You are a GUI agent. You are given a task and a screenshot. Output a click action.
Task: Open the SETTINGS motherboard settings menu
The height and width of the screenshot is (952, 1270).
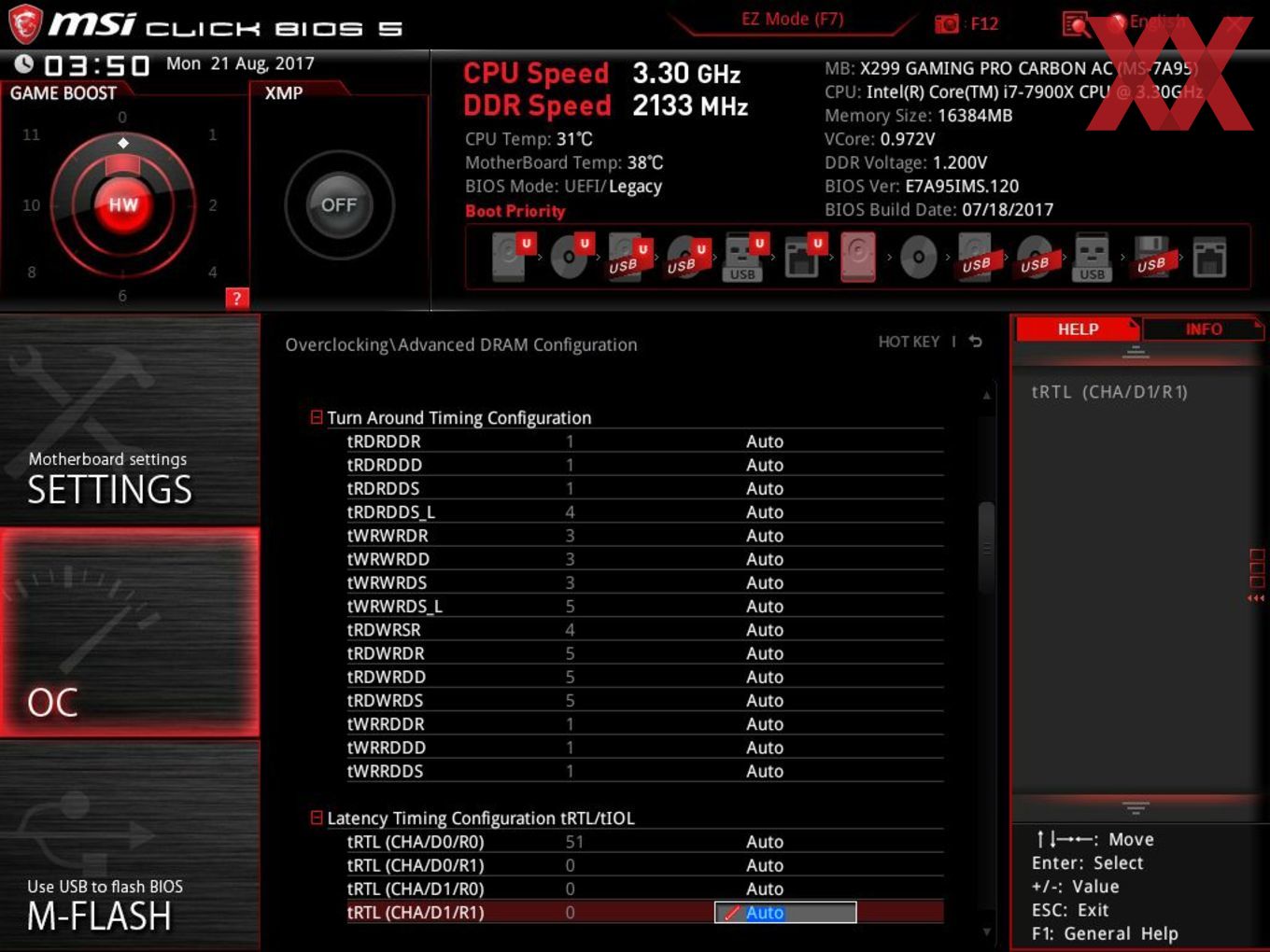pos(130,420)
